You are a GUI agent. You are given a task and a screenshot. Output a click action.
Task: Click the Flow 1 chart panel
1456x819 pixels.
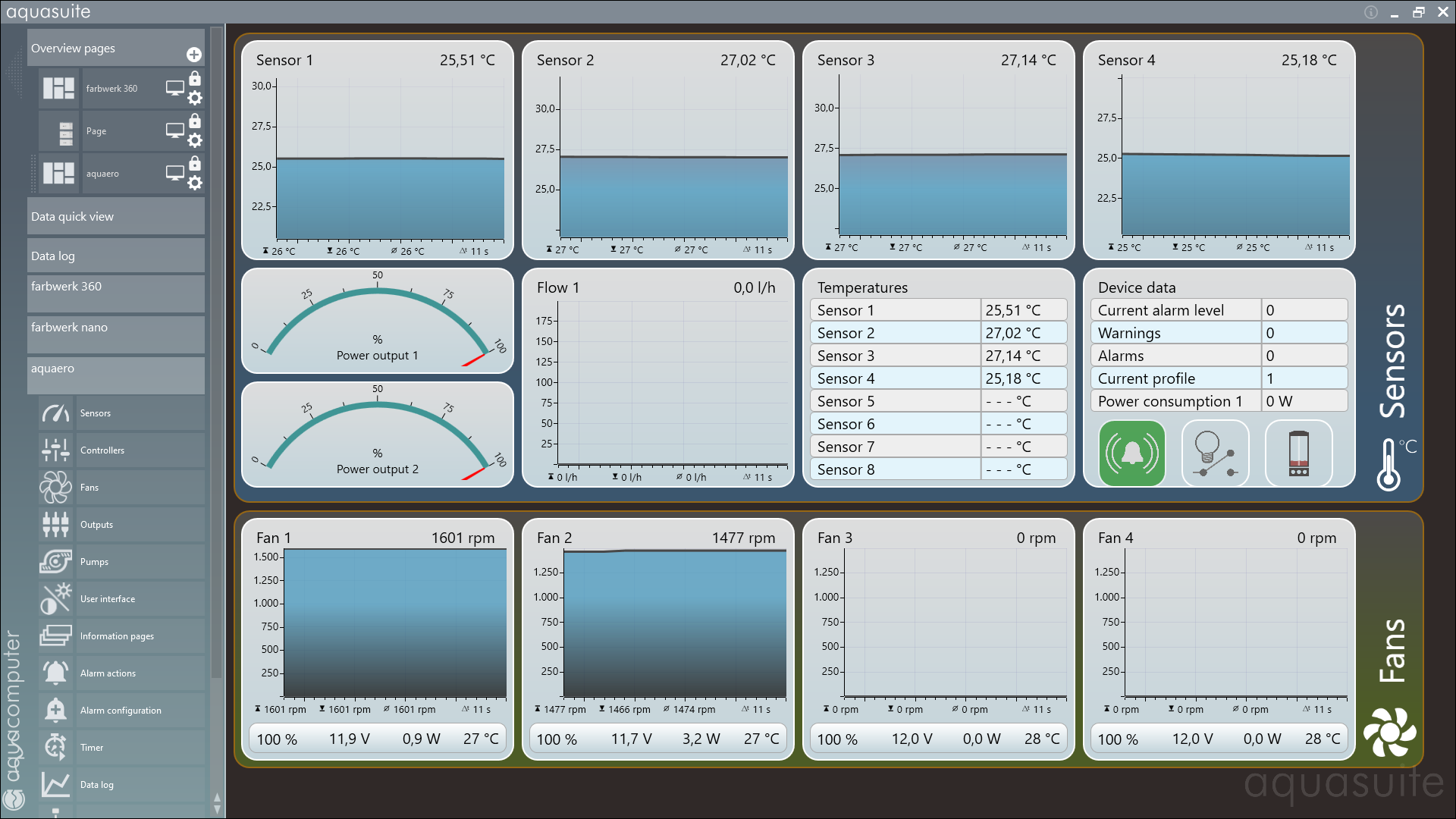[x=658, y=378]
